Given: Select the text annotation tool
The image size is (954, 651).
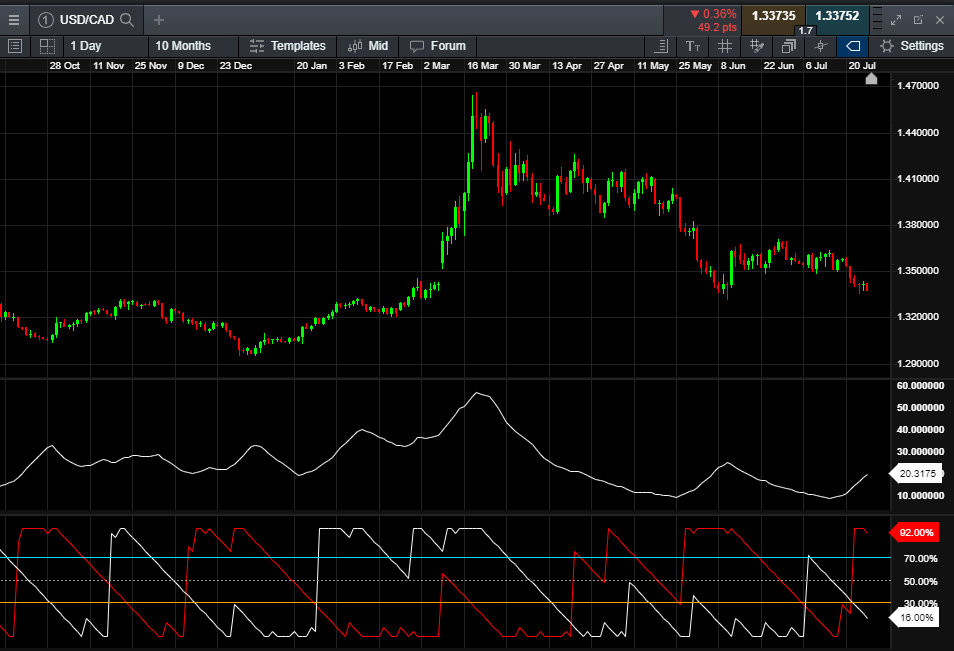Looking at the screenshot, I should coord(692,46).
